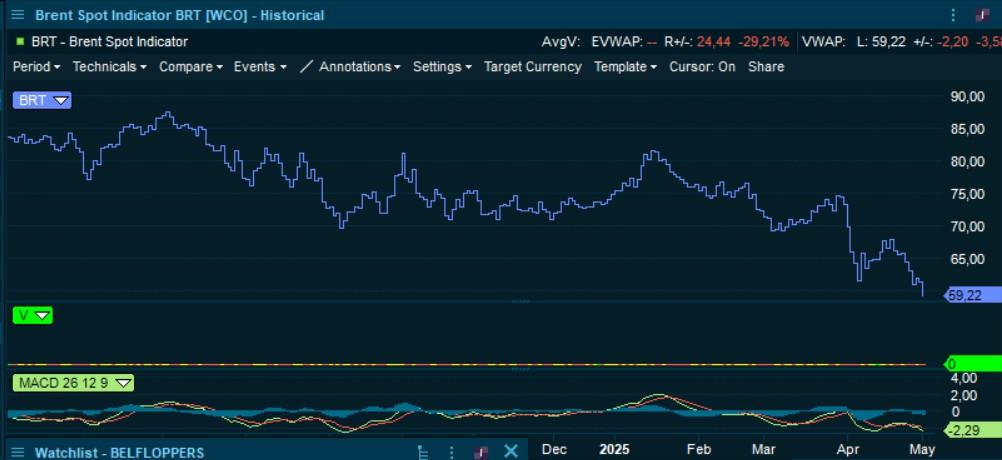Click the EVWAP: label
Screen dimensions: 1002x460
(617, 42)
